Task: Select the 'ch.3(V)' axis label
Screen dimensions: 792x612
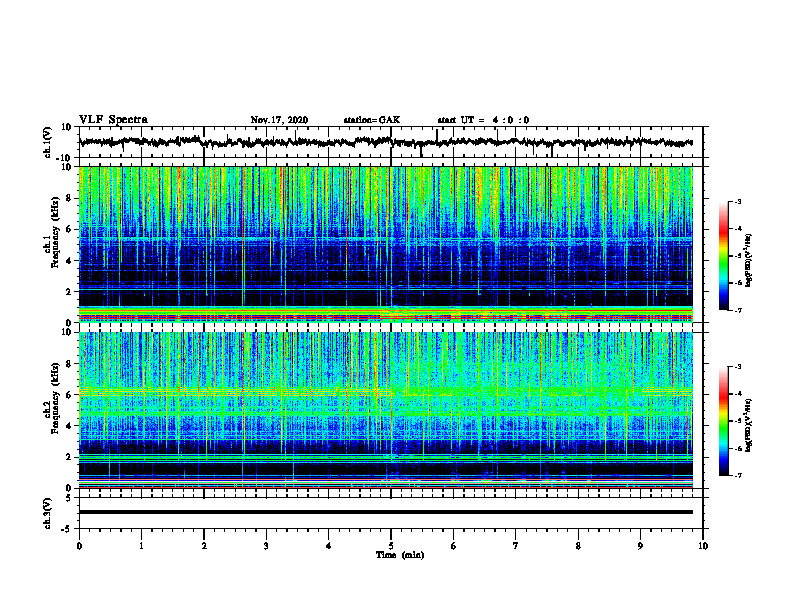Action: [x=48, y=513]
